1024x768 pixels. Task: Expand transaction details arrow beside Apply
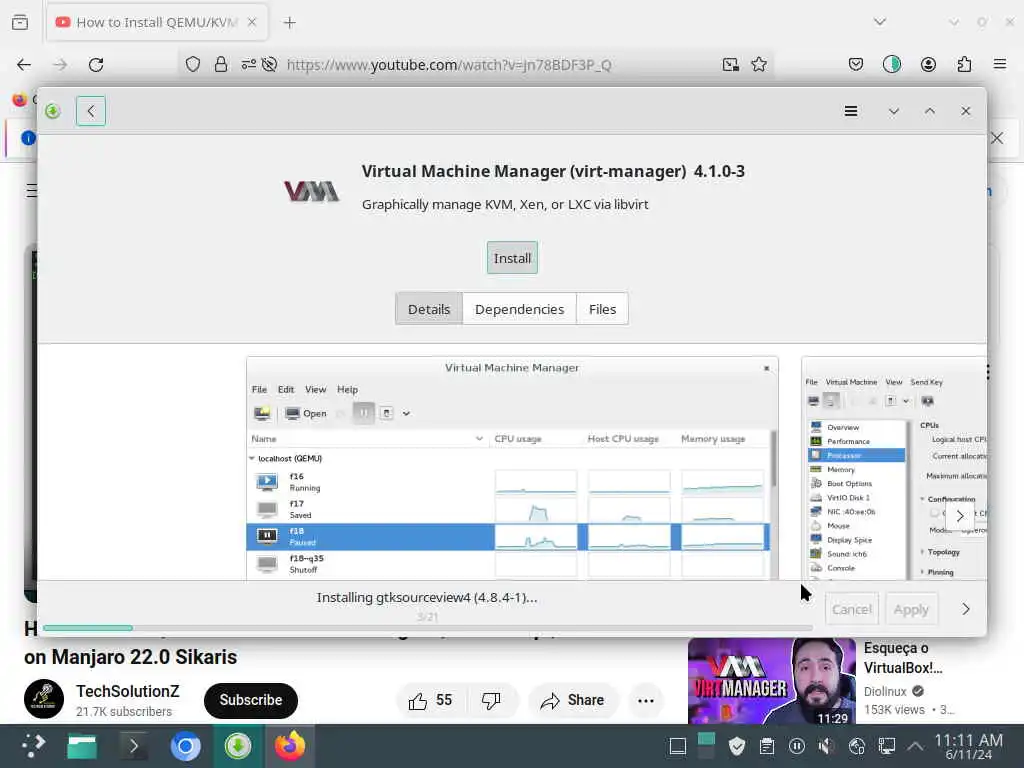tap(965, 609)
